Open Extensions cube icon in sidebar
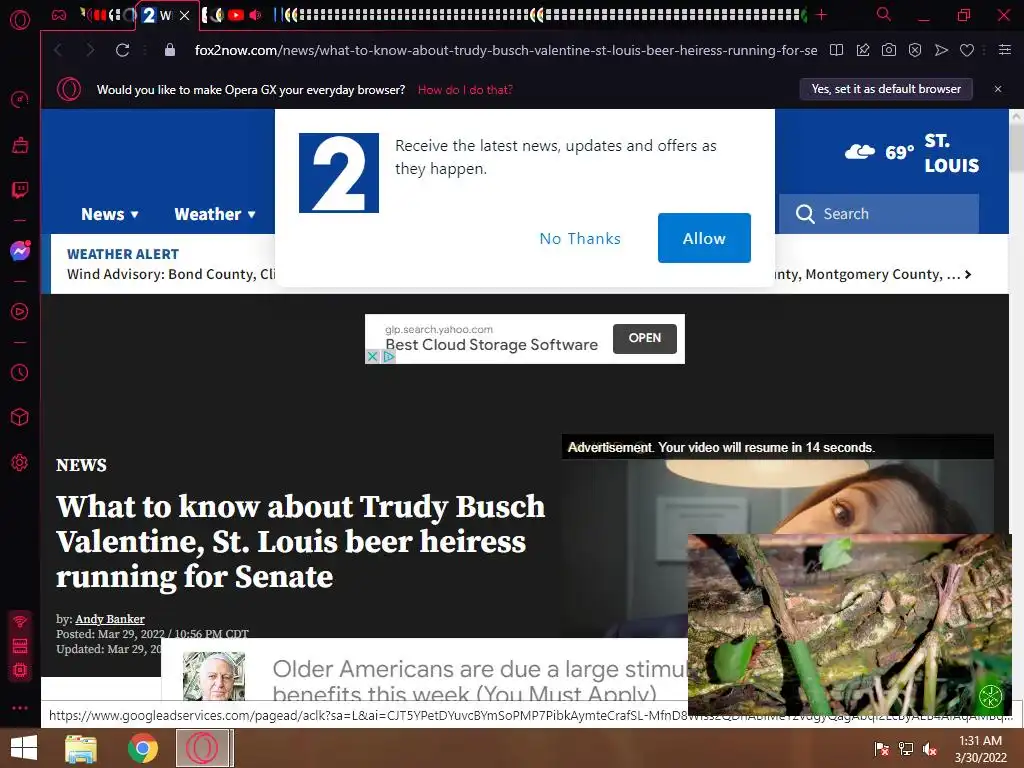The height and width of the screenshot is (768, 1024). click(x=20, y=417)
